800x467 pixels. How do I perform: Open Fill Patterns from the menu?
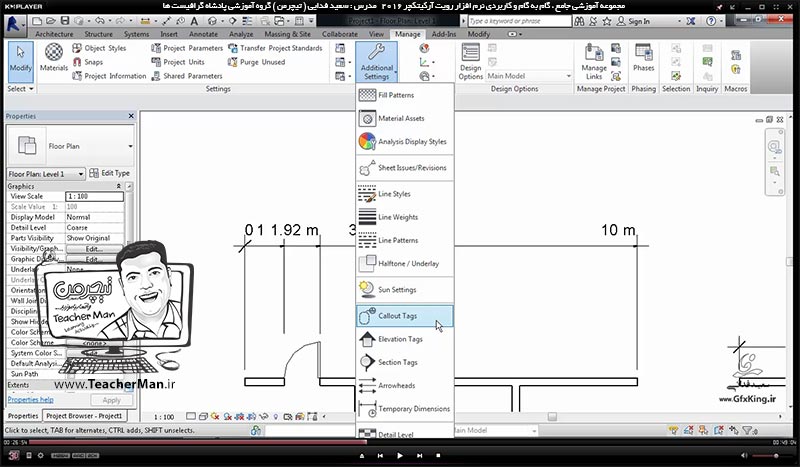pos(405,95)
